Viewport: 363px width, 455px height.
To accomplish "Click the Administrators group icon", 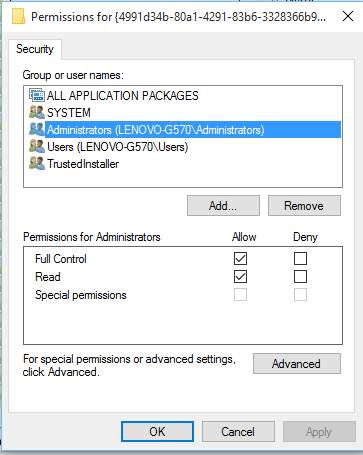I will (x=37, y=129).
